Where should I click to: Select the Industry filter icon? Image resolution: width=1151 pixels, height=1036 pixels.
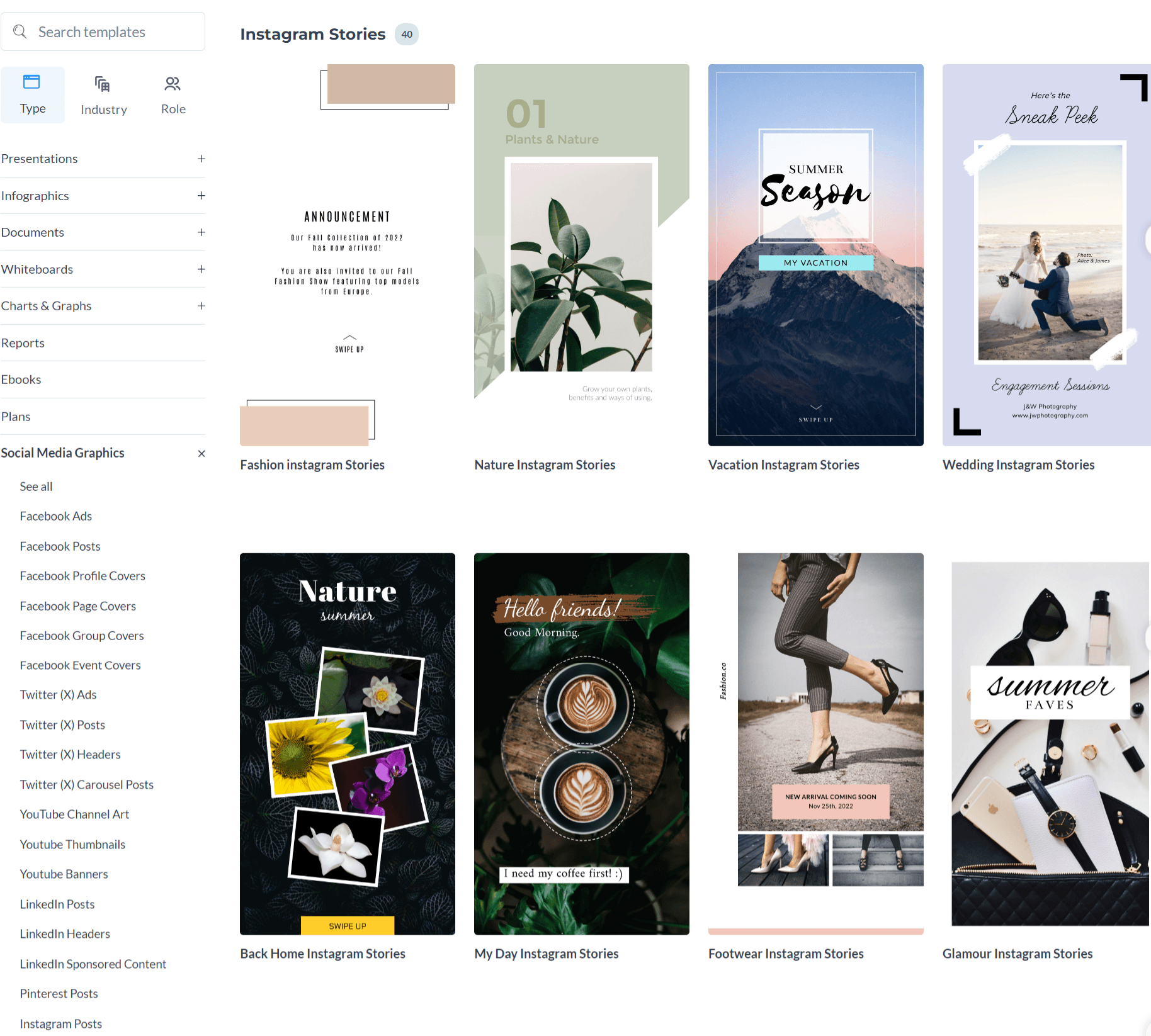[102, 84]
